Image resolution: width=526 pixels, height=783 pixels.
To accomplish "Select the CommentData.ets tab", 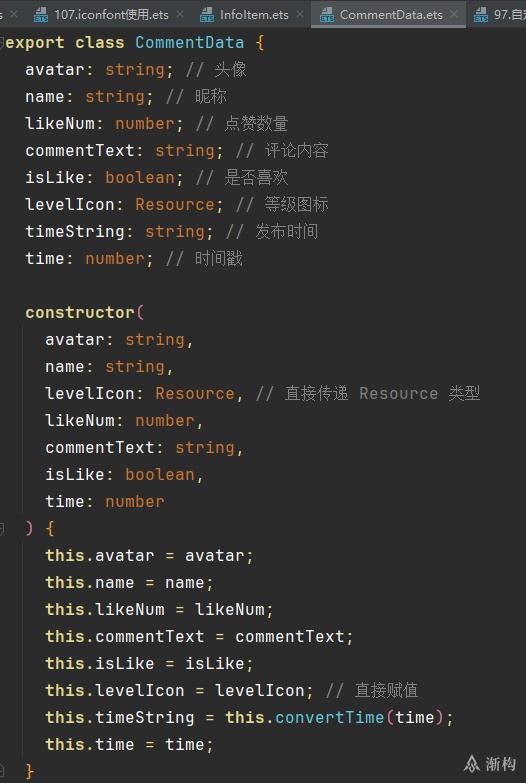I will (391, 15).
